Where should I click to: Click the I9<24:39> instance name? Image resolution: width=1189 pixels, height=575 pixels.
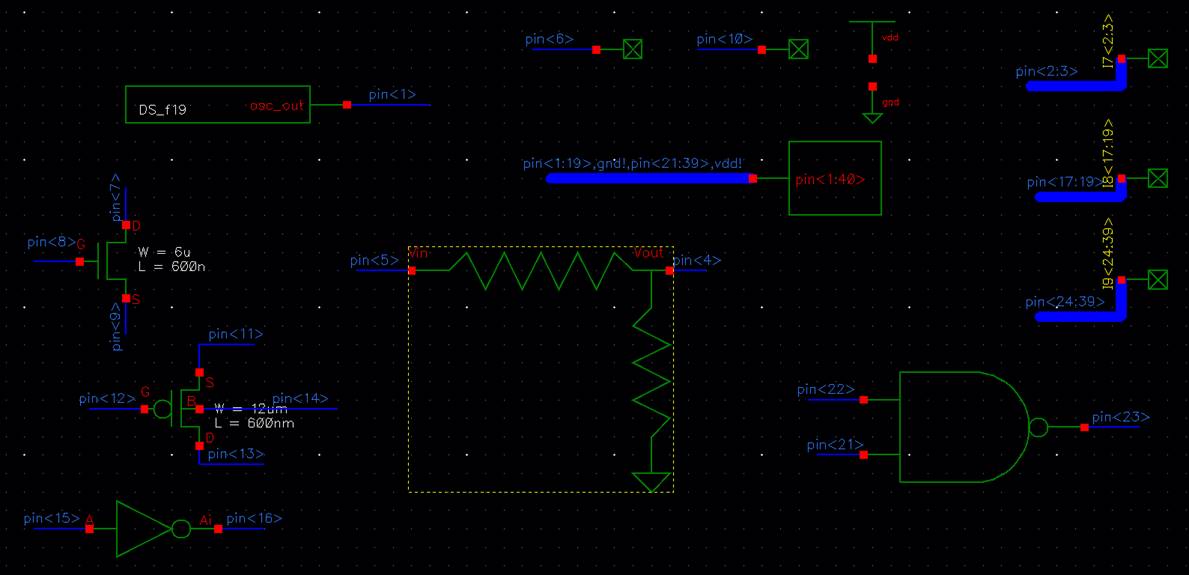click(1108, 255)
